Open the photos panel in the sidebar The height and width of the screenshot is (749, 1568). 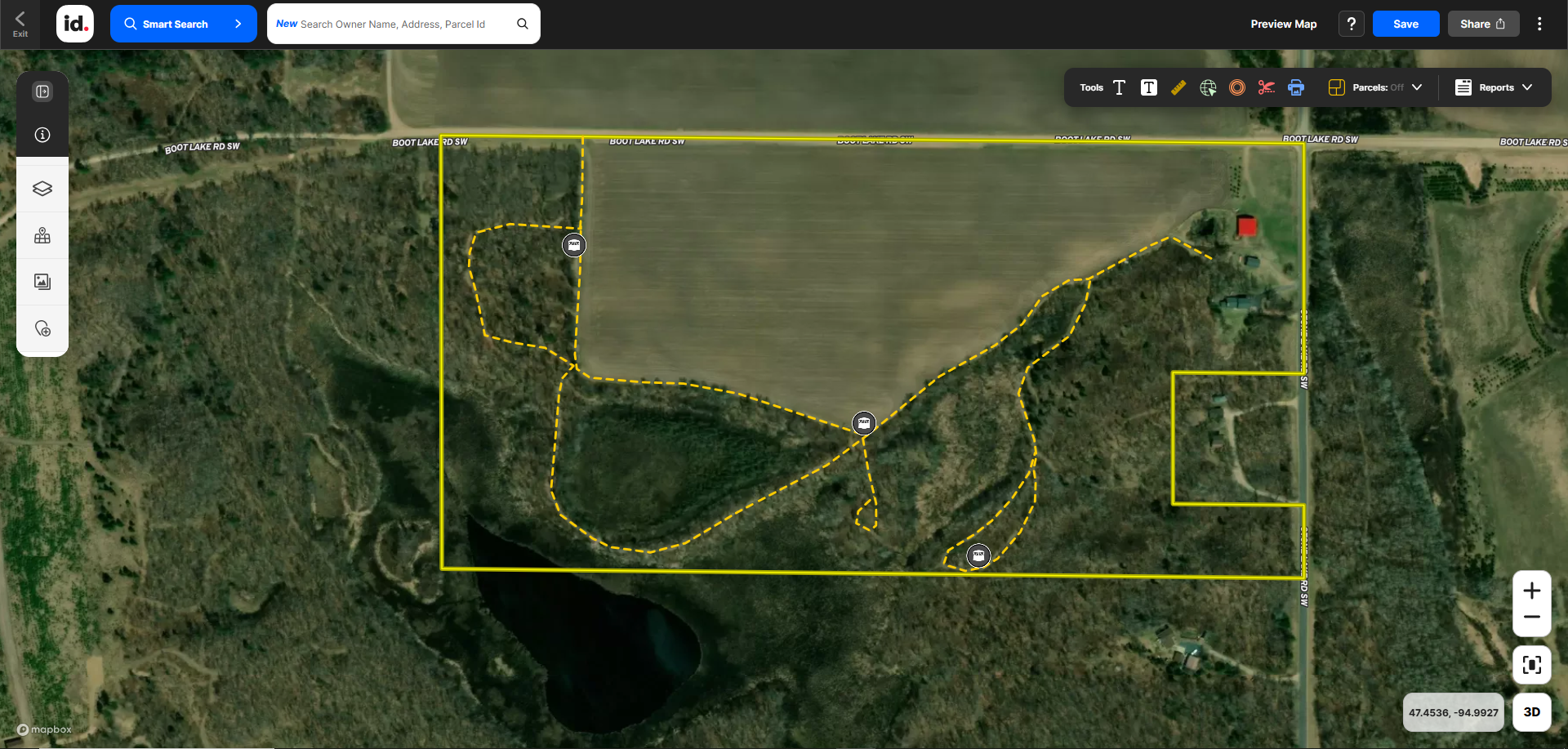pos(42,281)
